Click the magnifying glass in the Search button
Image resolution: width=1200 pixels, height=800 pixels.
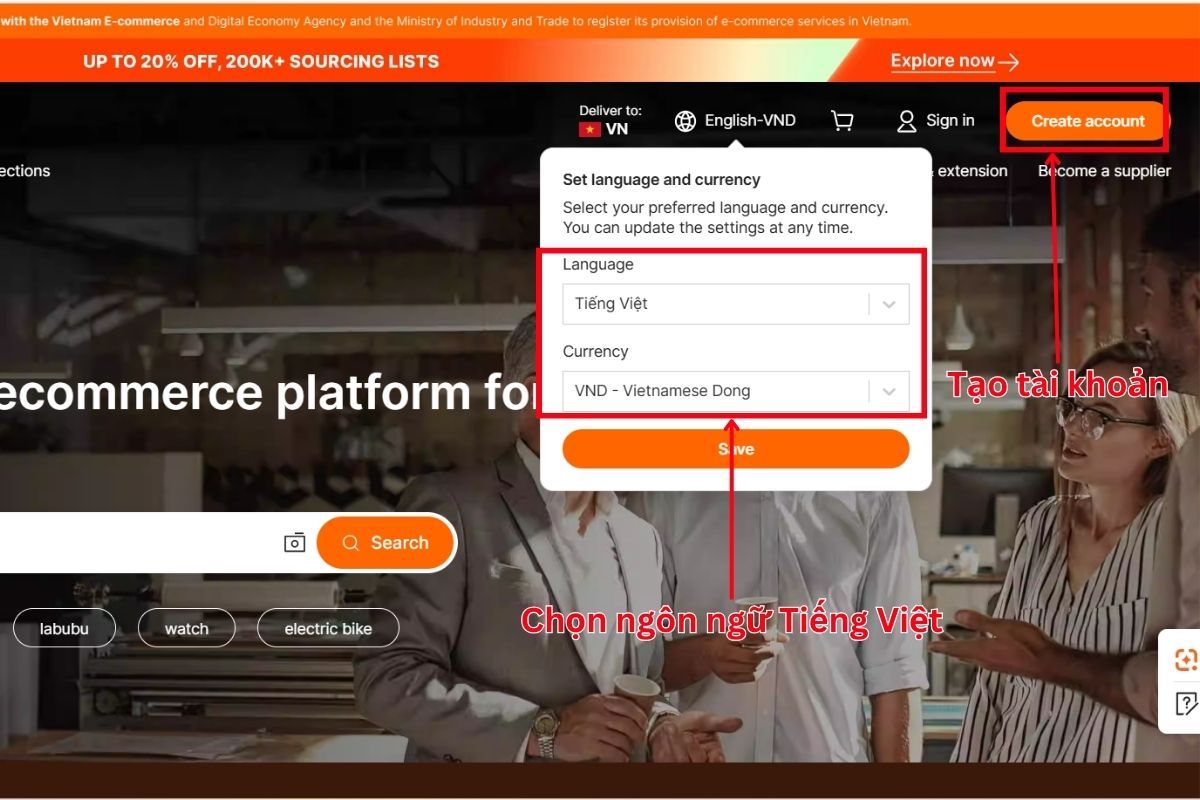pyautogui.click(x=350, y=542)
